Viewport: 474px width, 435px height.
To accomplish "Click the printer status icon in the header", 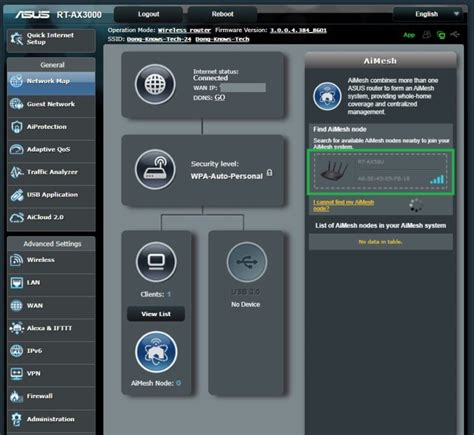I will 426,35.
